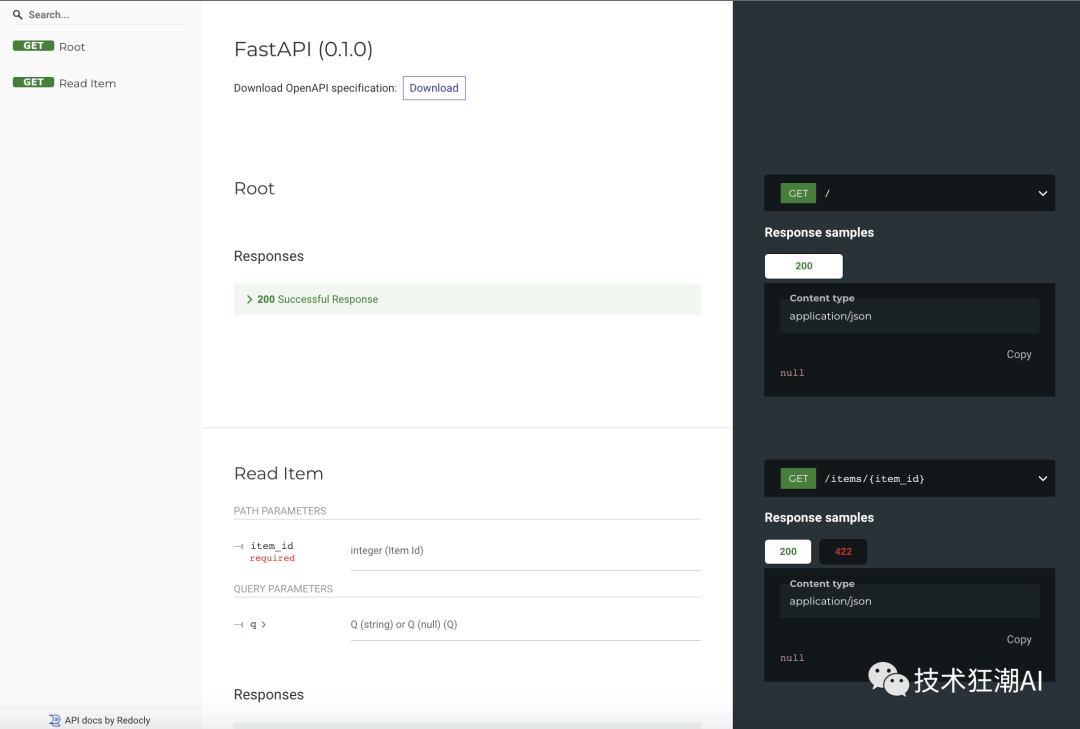The width and height of the screenshot is (1080, 729).
Task: Click the Read Item section heading
Action: pyautogui.click(x=278, y=473)
